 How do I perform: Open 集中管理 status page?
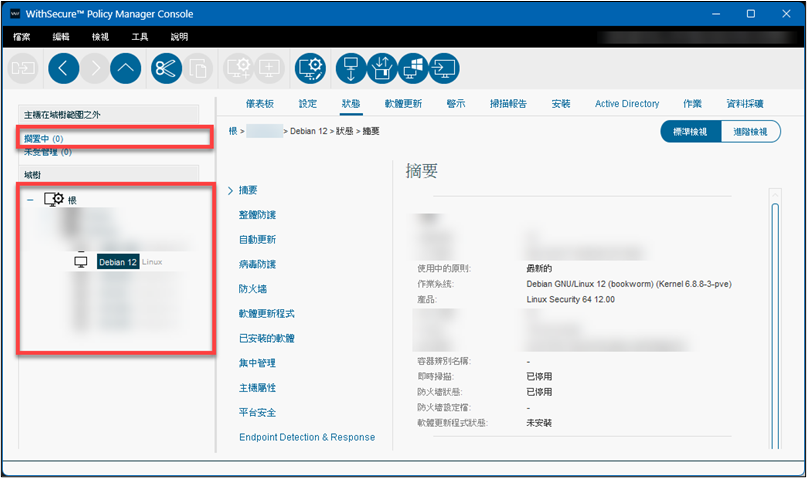(x=257, y=363)
